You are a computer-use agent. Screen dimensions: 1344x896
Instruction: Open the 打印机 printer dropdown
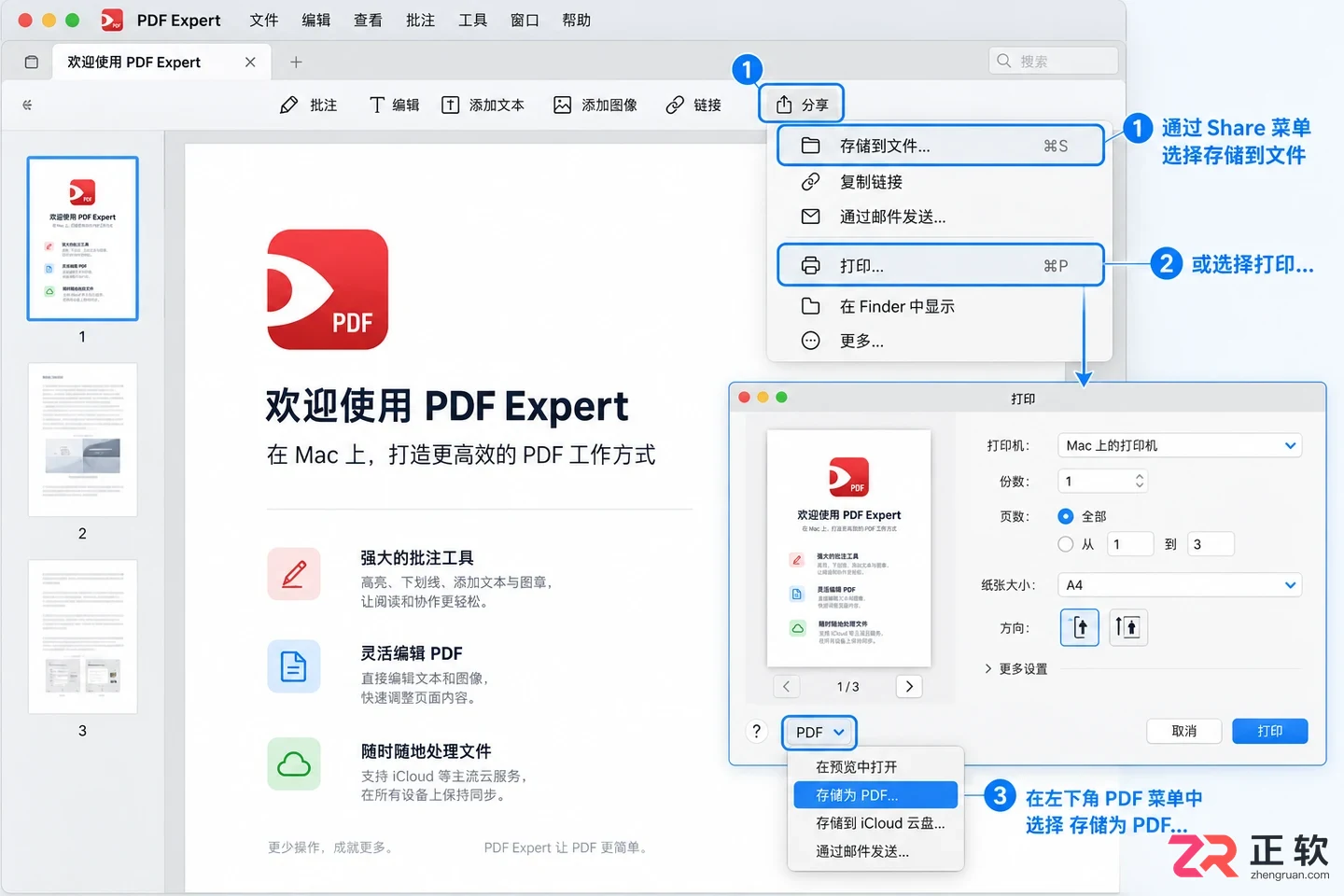pyautogui.click(x=1179, y=445)
